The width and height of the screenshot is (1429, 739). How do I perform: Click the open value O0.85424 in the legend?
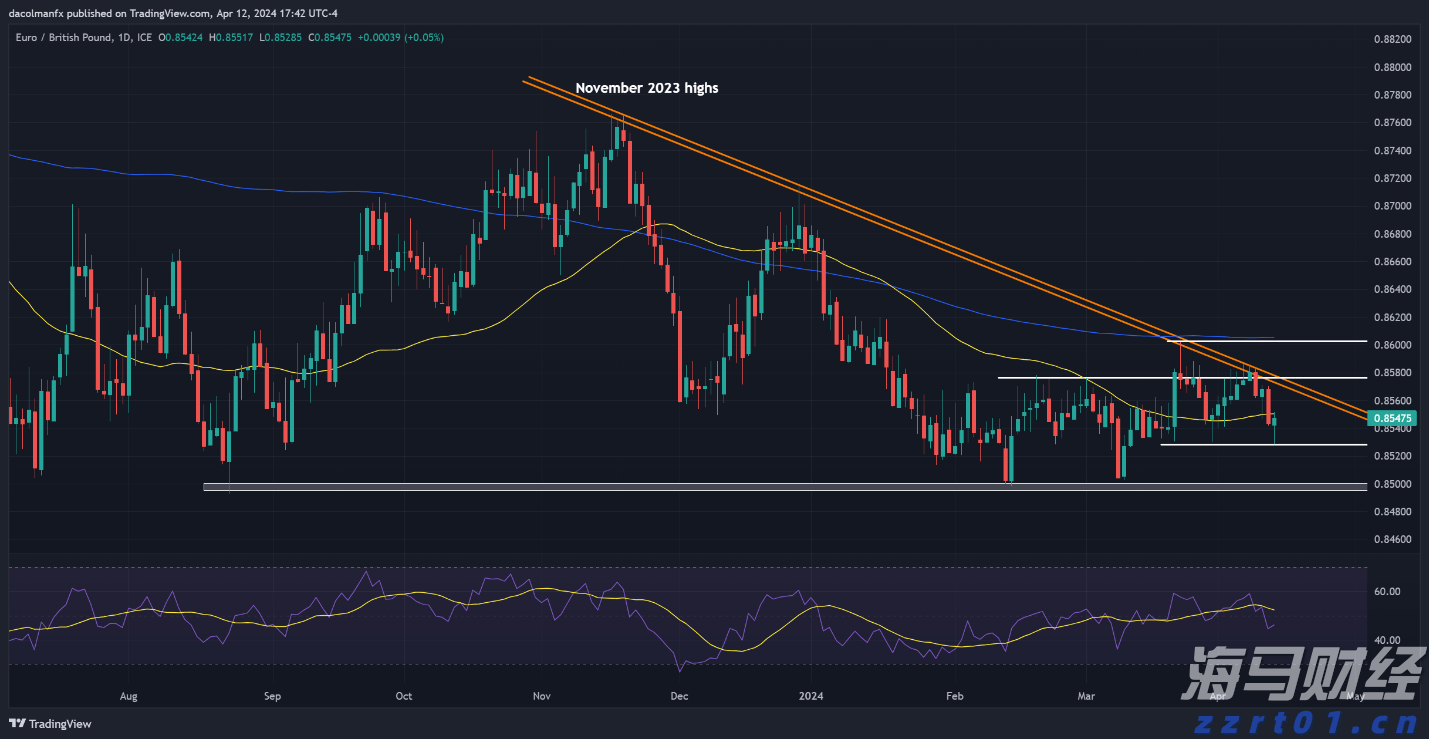coord(183,37)
